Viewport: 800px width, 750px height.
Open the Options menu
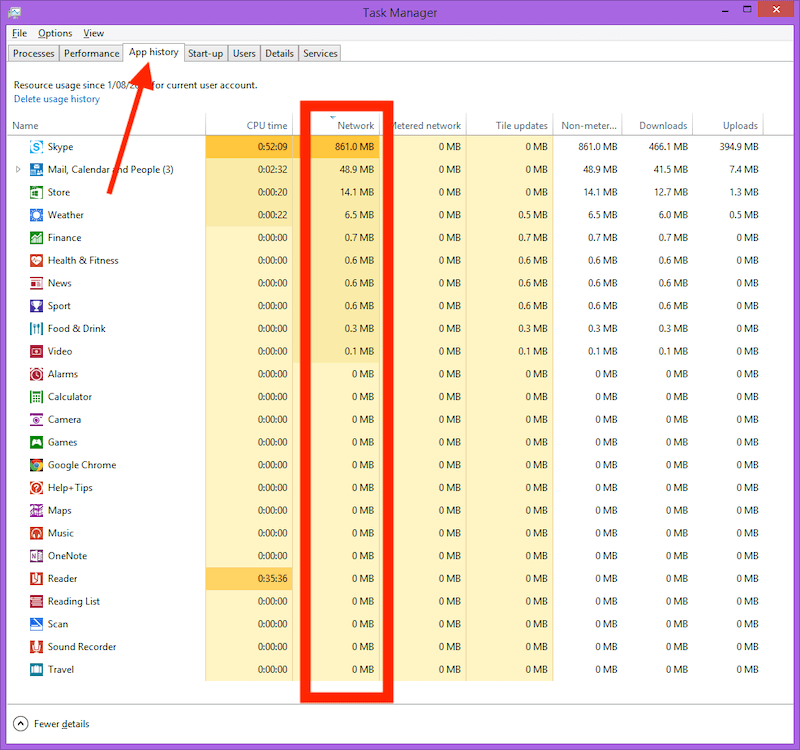coord(55,33)
